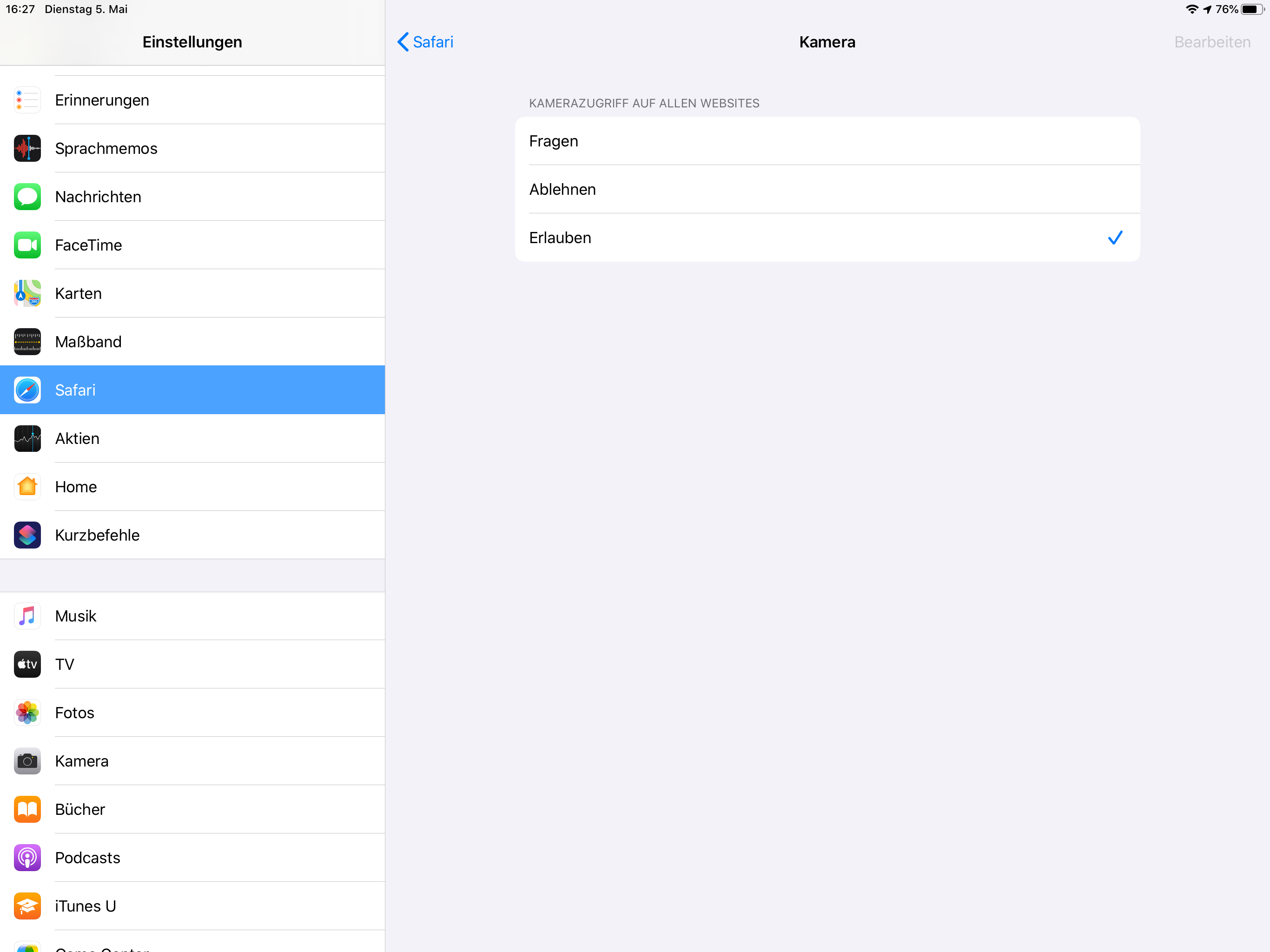Image resolution: width=1270 pixels, height=952 pixels.
Task: Tap the selected Safari row label
Action: tap(75, 390)
